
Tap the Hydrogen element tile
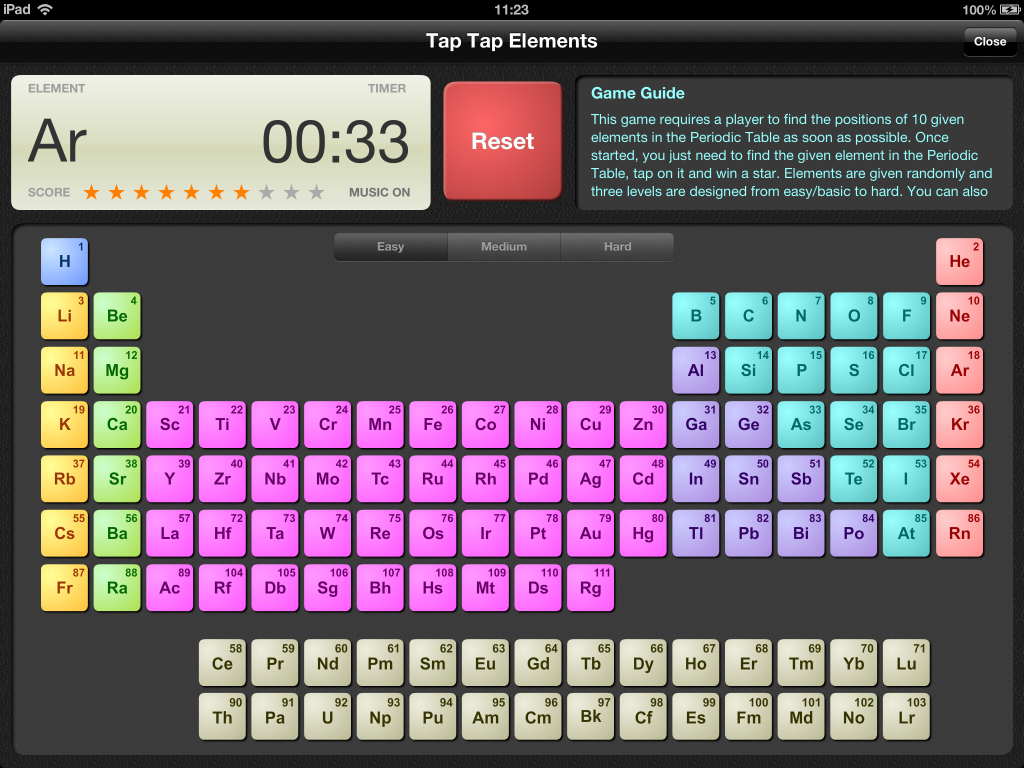(64, 261)
